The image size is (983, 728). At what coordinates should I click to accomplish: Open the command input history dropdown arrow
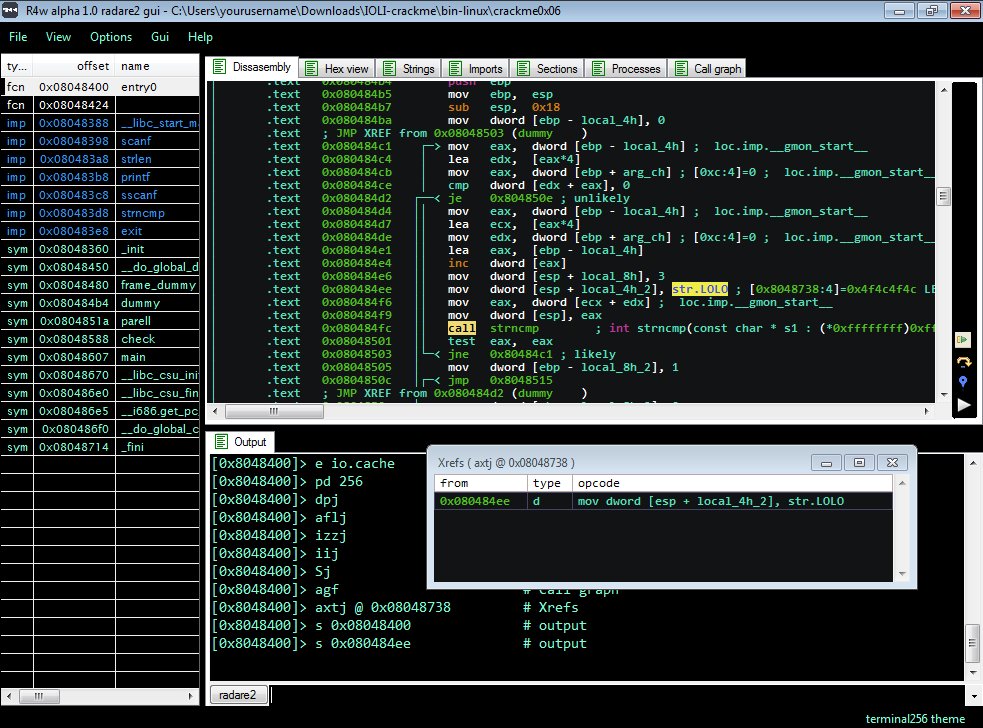[974, 695]
